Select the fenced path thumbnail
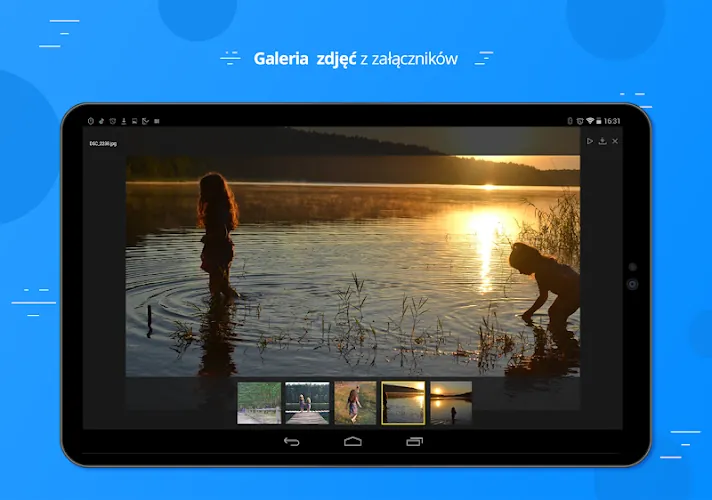Viewport: 712px width, 500px height. point(259,403)
